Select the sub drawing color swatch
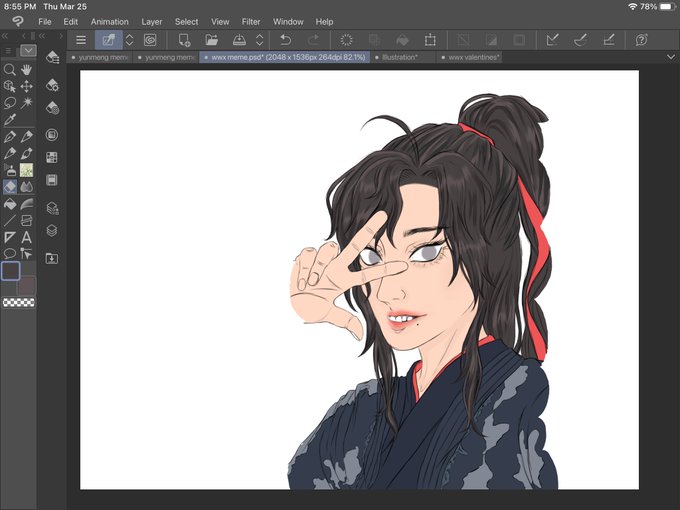 (28, 284)
